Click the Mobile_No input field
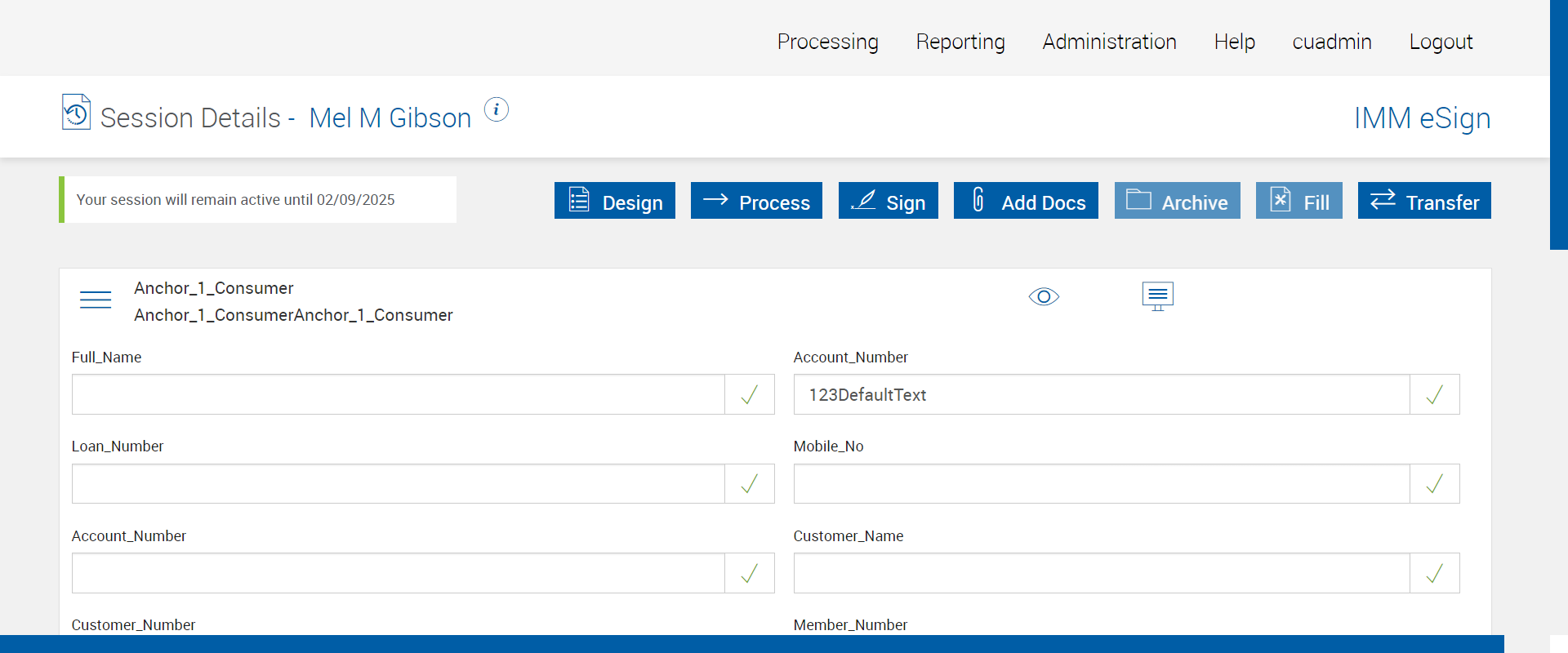The height and width of the screenshot is (653, 1568). click(x=1102, y=484)
